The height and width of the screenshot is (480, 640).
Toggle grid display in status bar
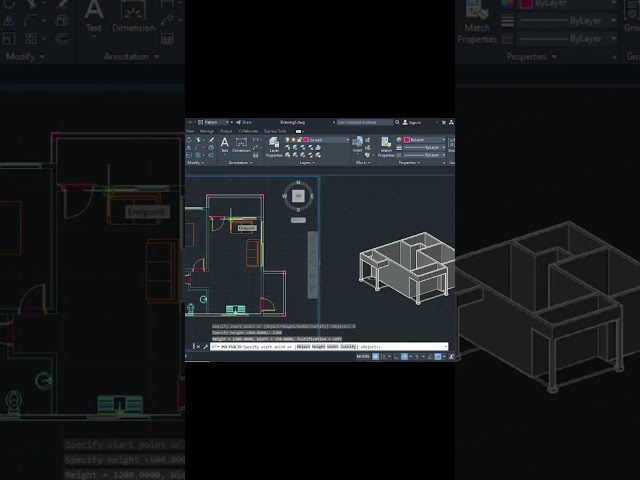point(376,356)
